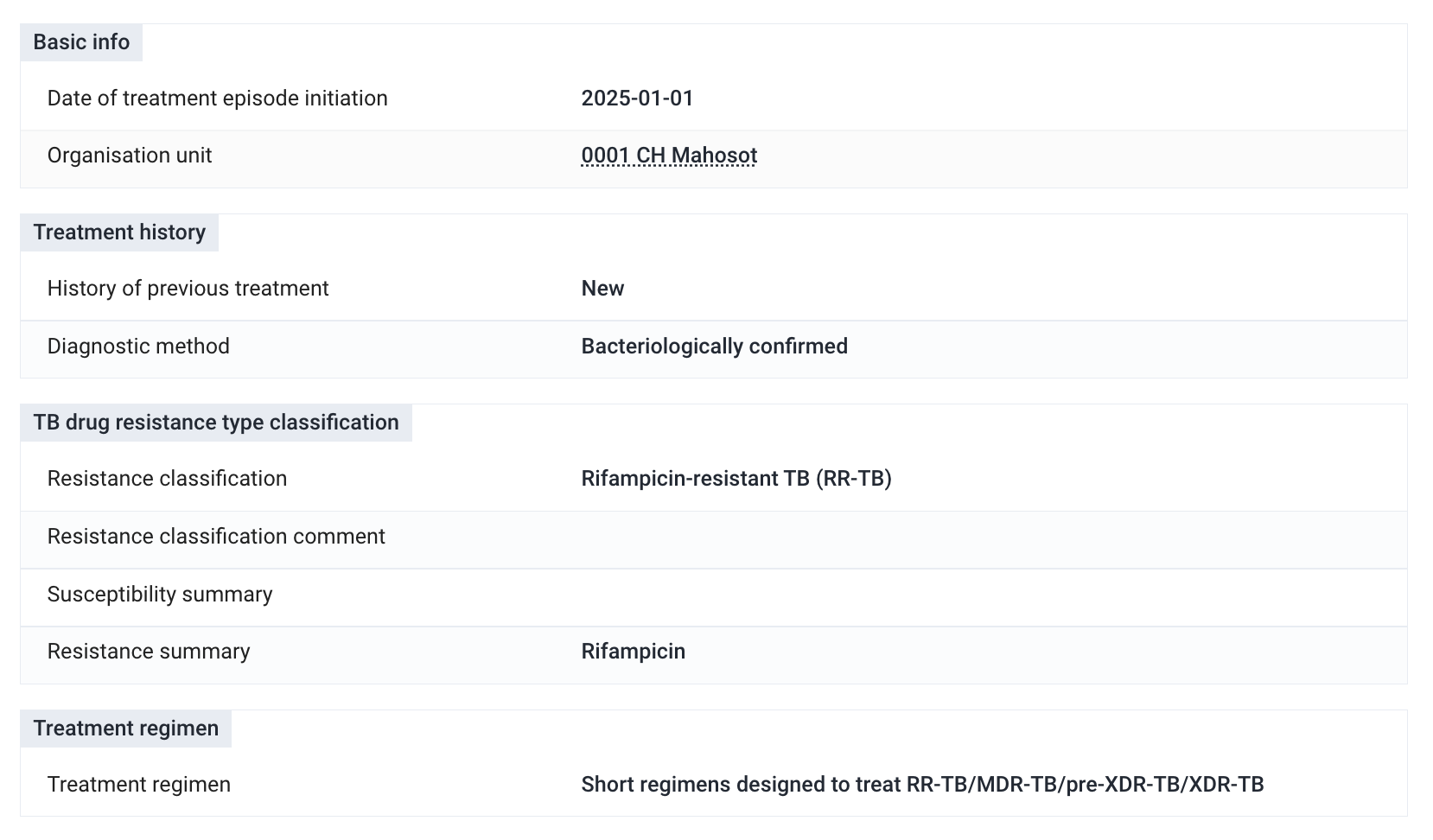Click the Resistance summary label
The height and width of the screenshot is (840, 1433).
[x=149, y=652]
